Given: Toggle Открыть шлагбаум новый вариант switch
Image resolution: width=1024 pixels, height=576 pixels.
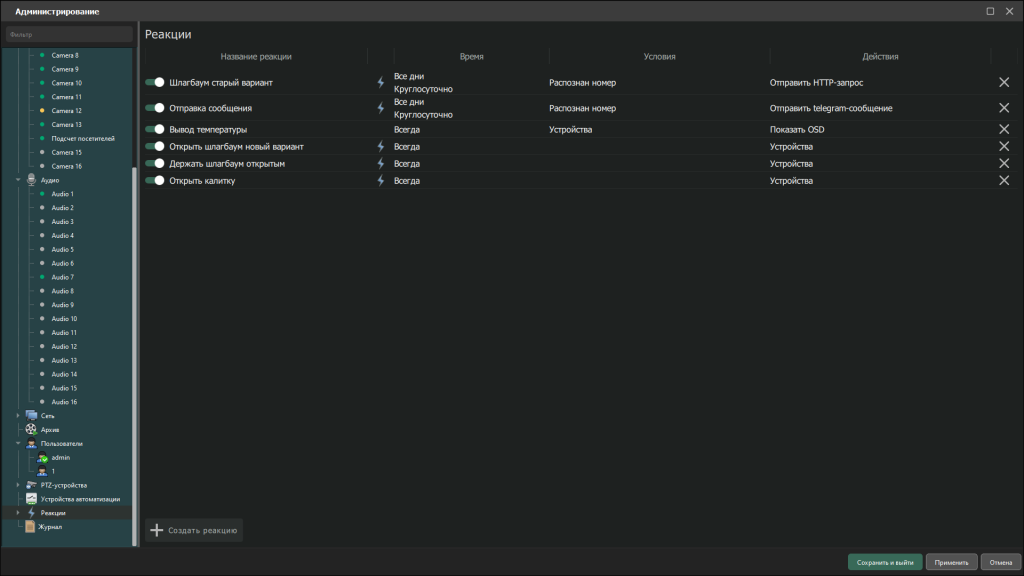Looking at the screenshot, I should (155, 146).
